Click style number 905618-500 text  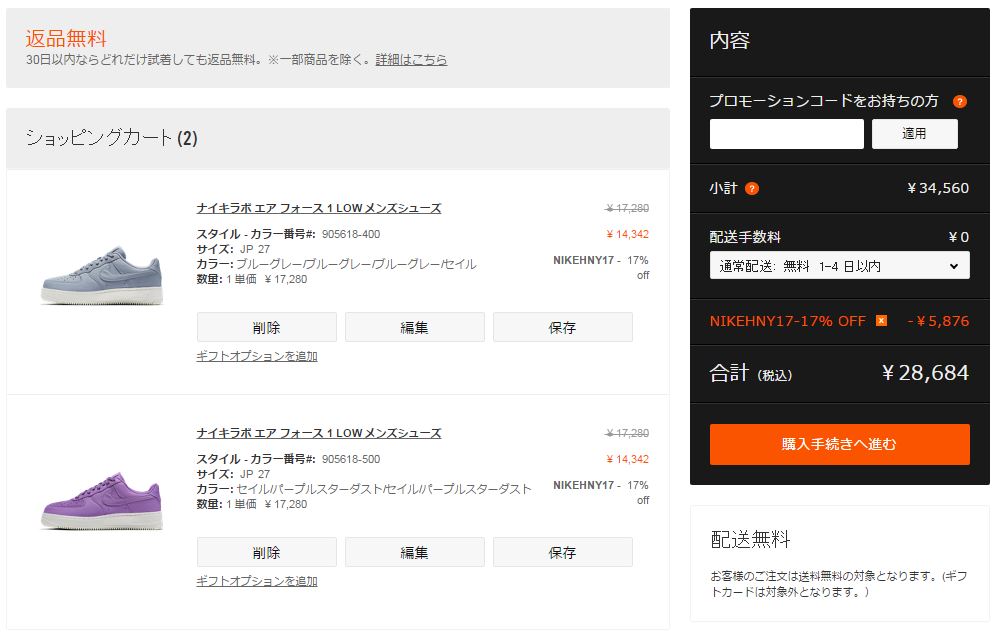click(x=351, y=459)
